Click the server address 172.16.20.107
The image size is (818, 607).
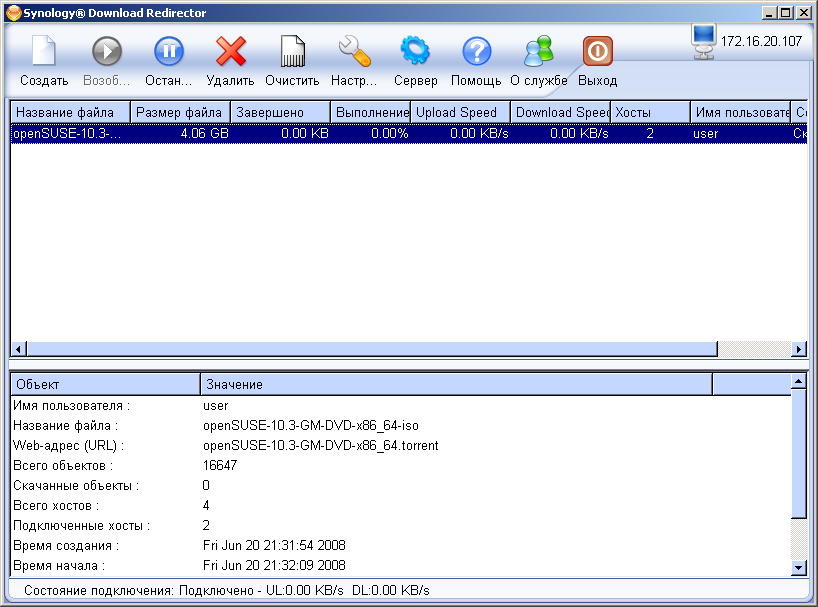click(761, 41)
